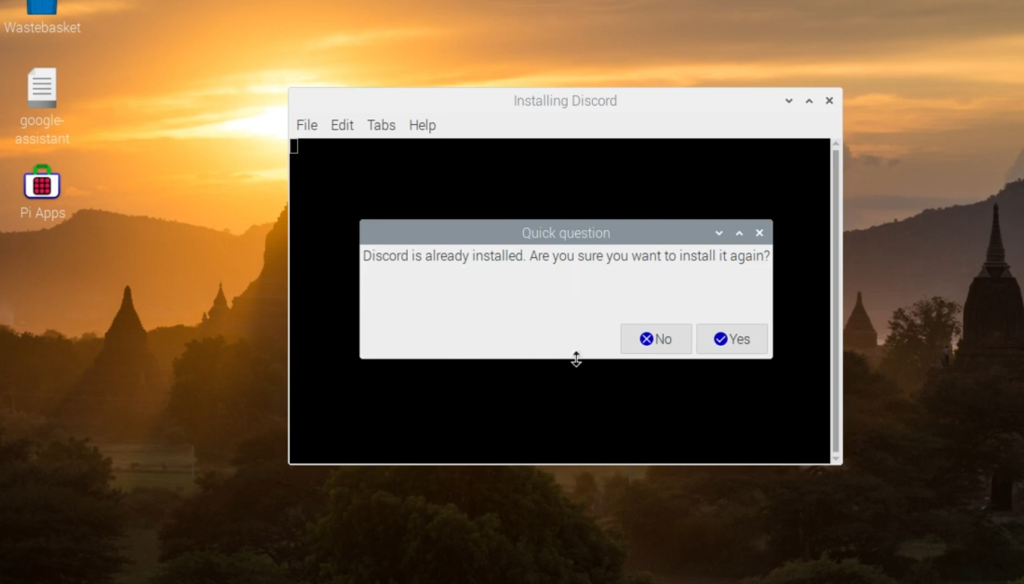Click the terminal vertical scrollbar
This screenshot has height=584, width=1024.
835,300
